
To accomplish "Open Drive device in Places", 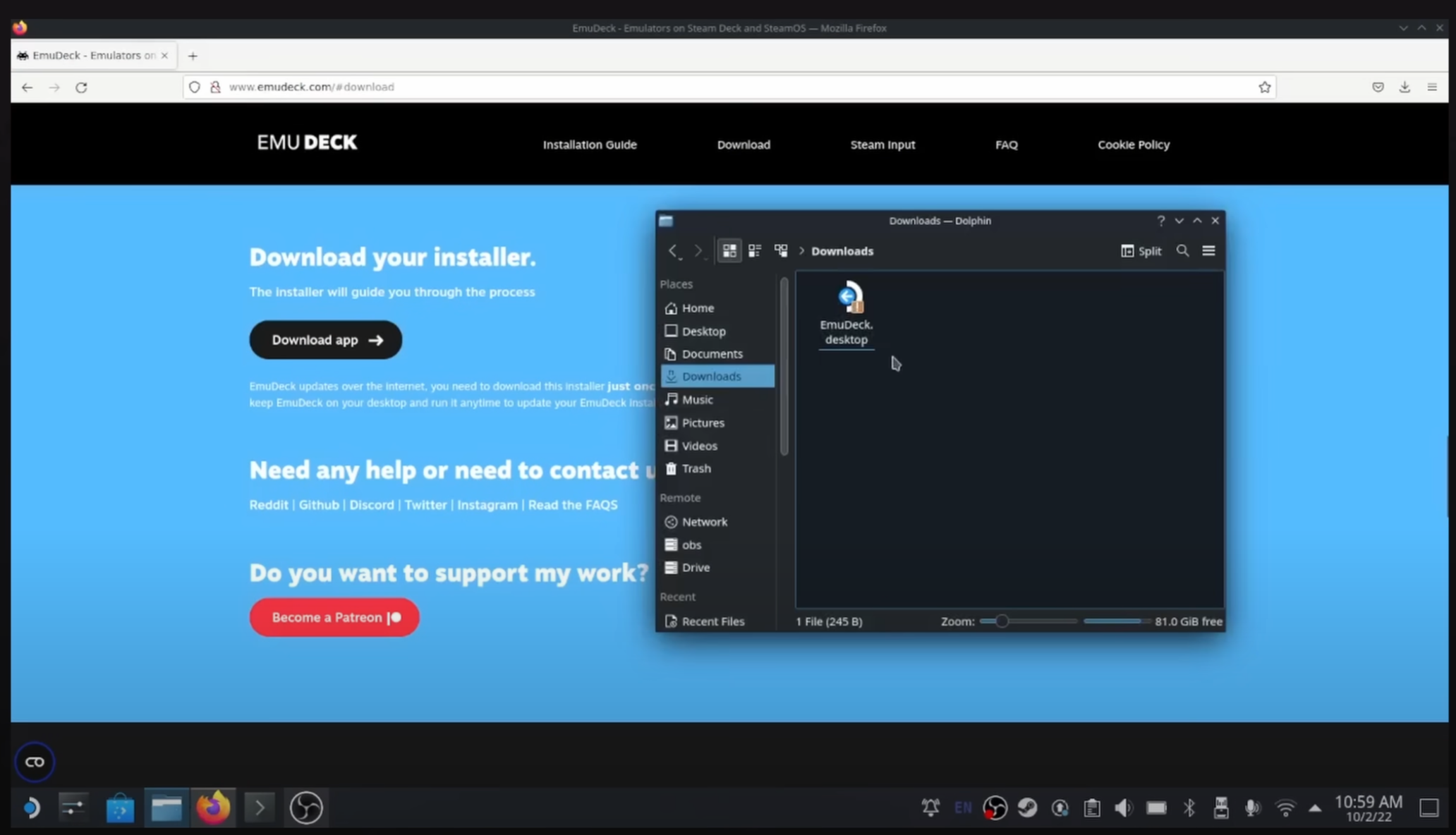I will coord(717,567).
